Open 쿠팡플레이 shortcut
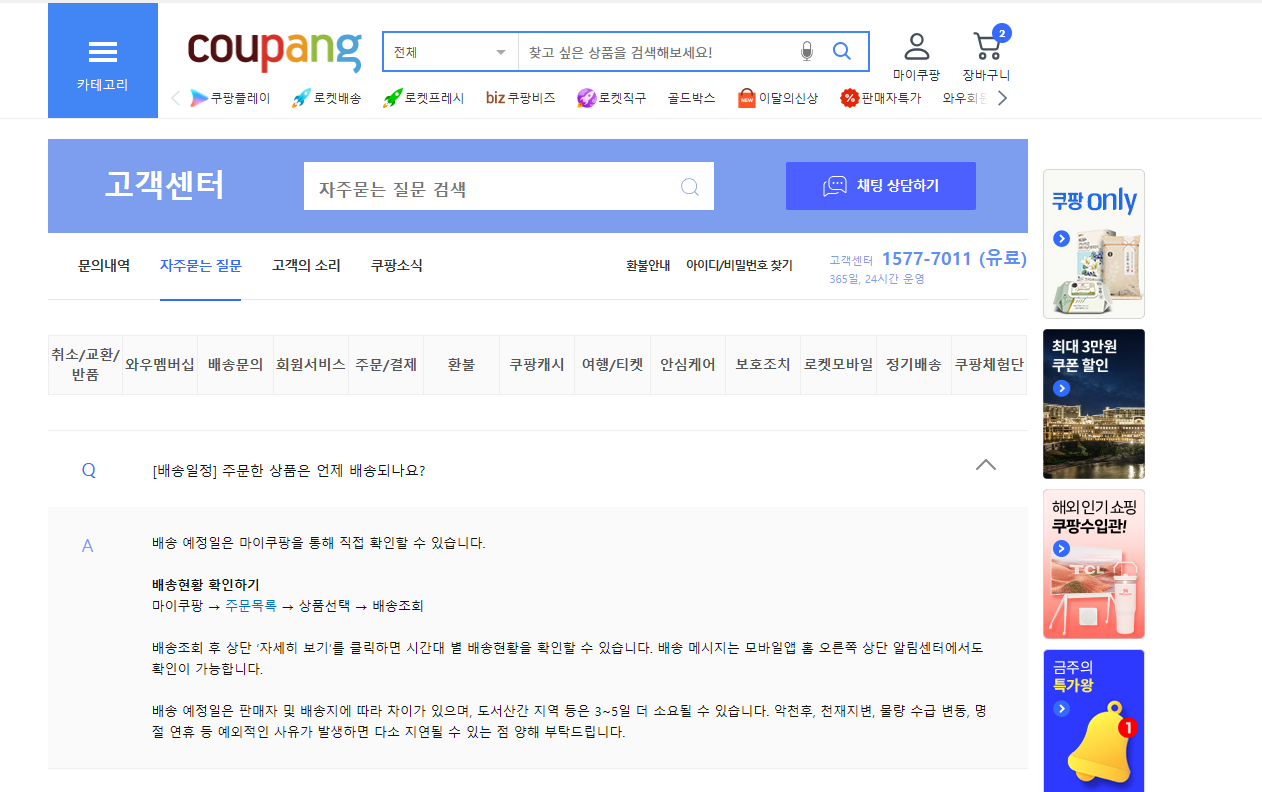The height and width of the screenshot is (792, 1262). coord(230,98)
